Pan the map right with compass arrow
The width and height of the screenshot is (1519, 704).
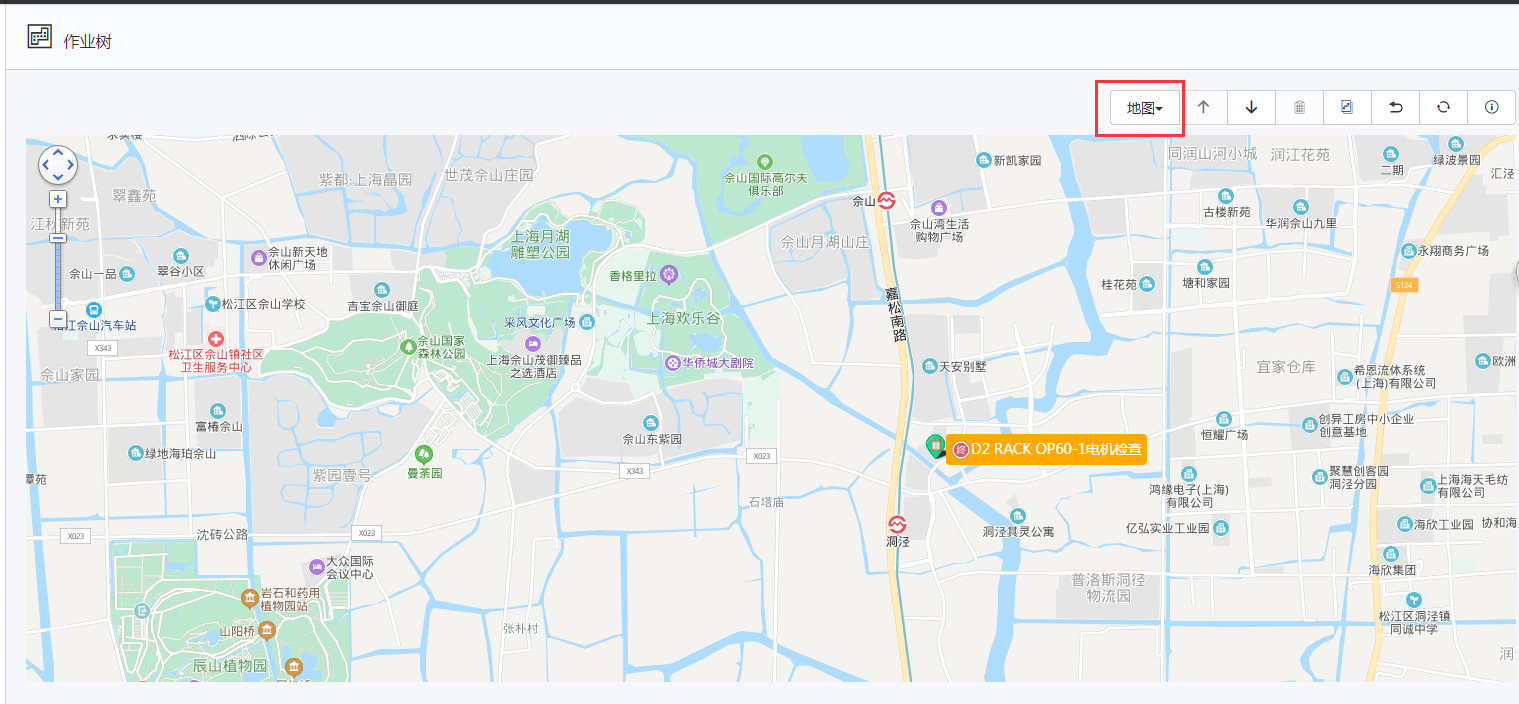[71, 165]
